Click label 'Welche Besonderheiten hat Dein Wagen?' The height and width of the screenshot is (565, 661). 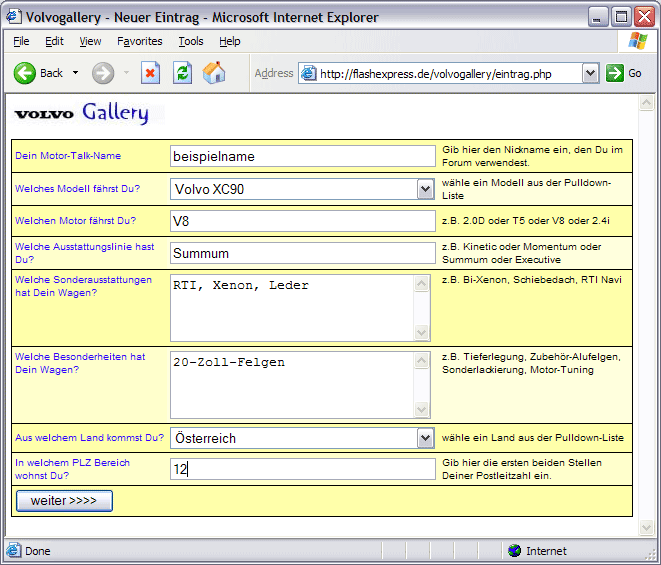coord(80,363)
